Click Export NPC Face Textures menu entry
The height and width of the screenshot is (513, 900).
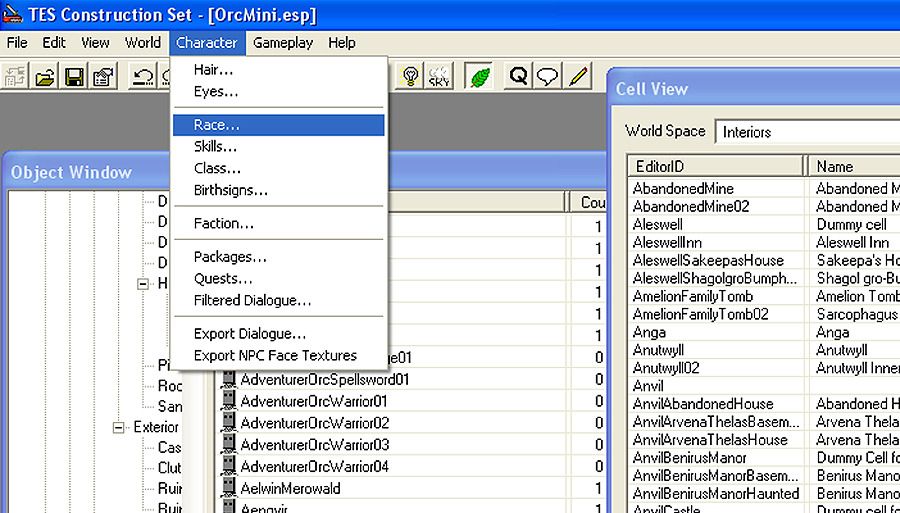click(275, 355)
